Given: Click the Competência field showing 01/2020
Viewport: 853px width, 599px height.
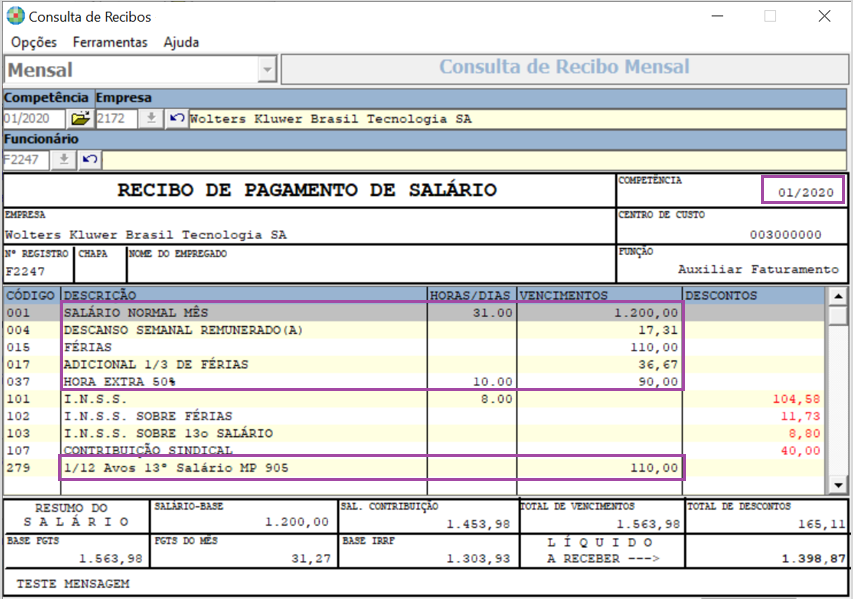Looking at the screenshot, I should [34, 118].
